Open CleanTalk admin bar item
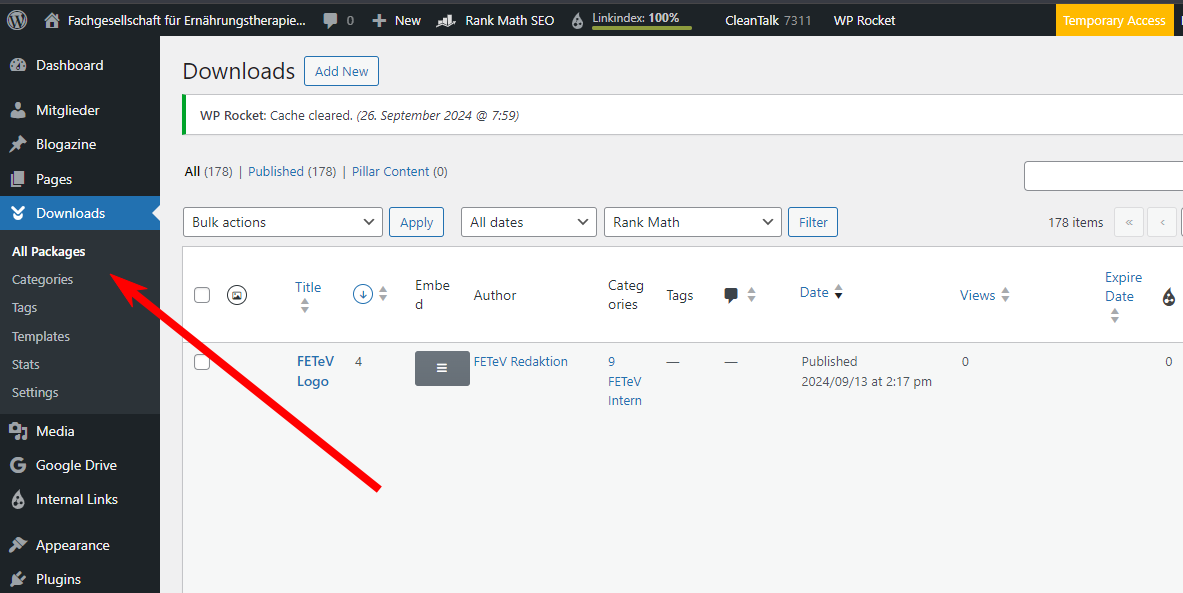Viewport: 1183px width, 593px height. click(768, 21)
